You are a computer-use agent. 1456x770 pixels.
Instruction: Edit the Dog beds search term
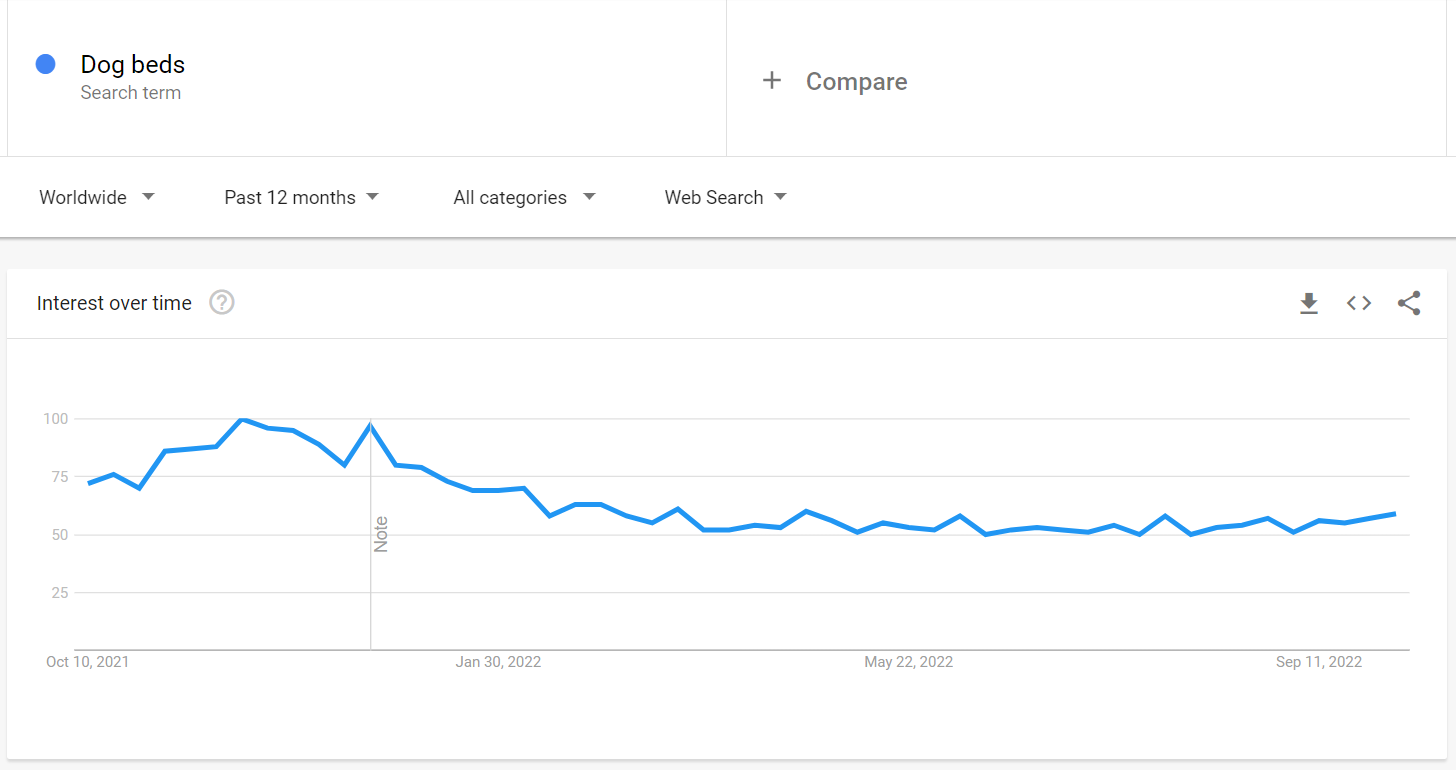pos(133,64)
